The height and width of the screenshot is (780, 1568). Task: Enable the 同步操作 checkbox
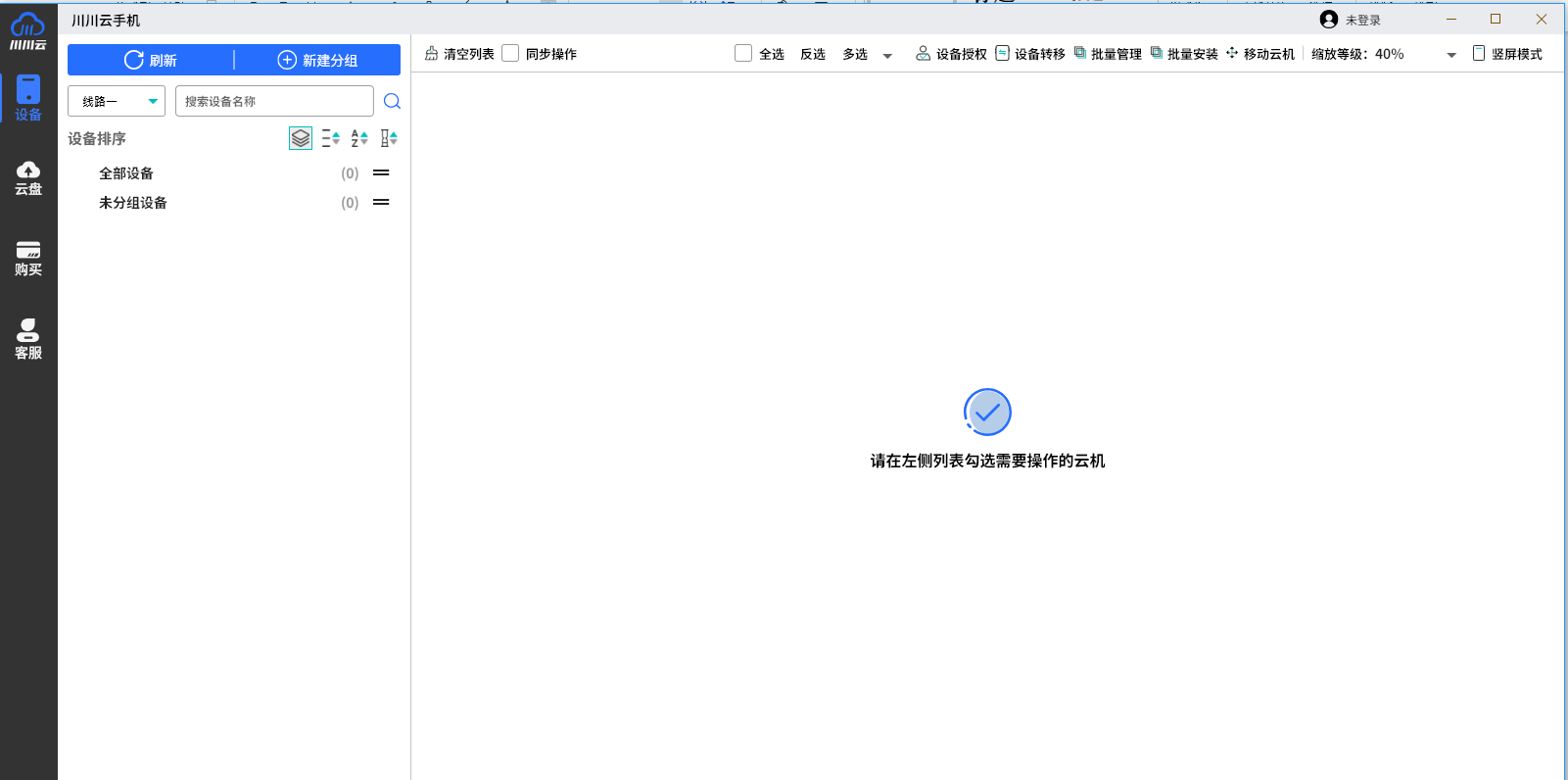[x=510, y=54]
